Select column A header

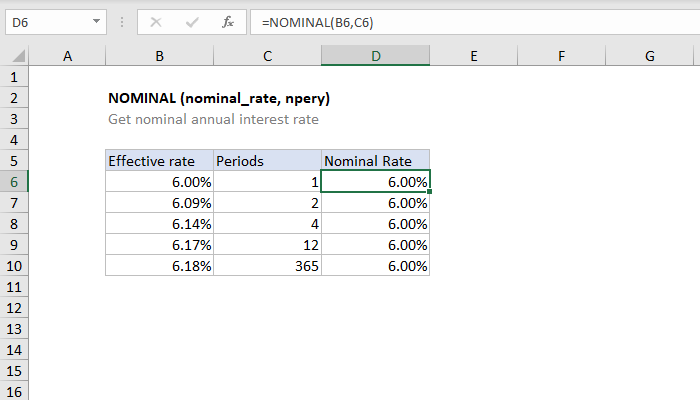click(x=67, y=56)
